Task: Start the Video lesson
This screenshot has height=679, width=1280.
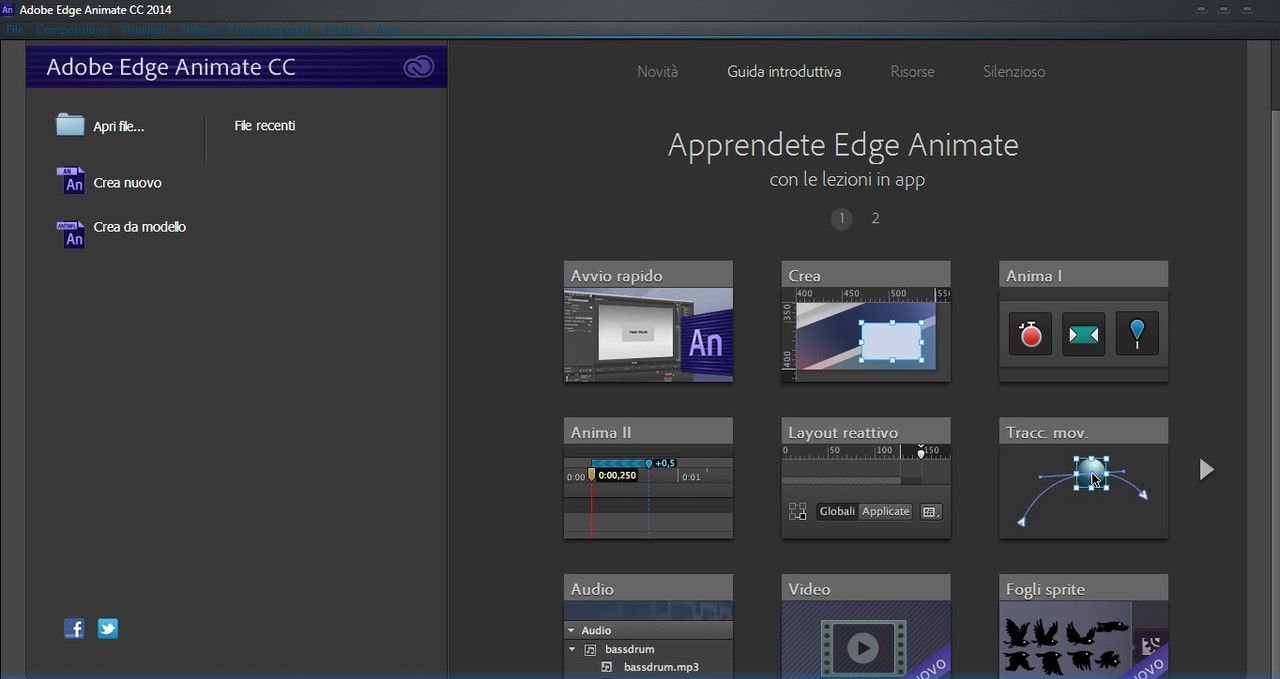Action: [866, 626]
